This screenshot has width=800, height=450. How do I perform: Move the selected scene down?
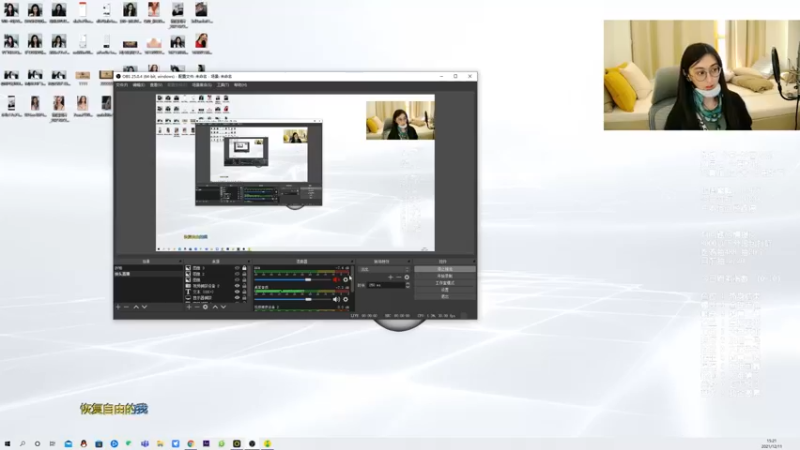pyautogui.click(x=144, y=307)
